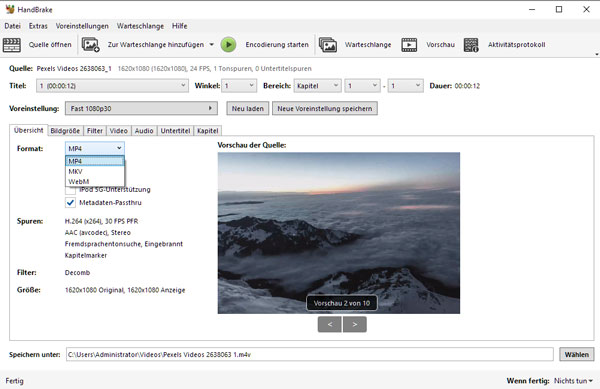Uncheck Metadaten-Passthru checkbox
Viewport: 600px width, 389px height.
70,203
